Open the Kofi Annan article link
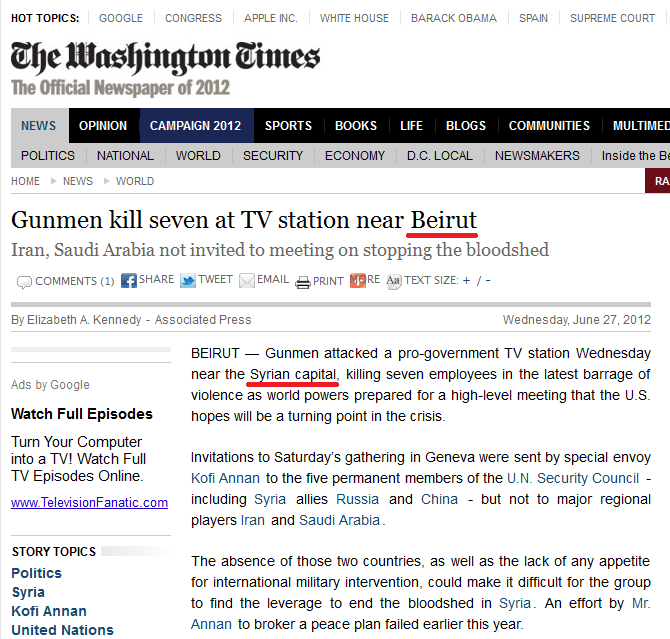The width and height of the screenshot is (670, 639). click(225, 479)
